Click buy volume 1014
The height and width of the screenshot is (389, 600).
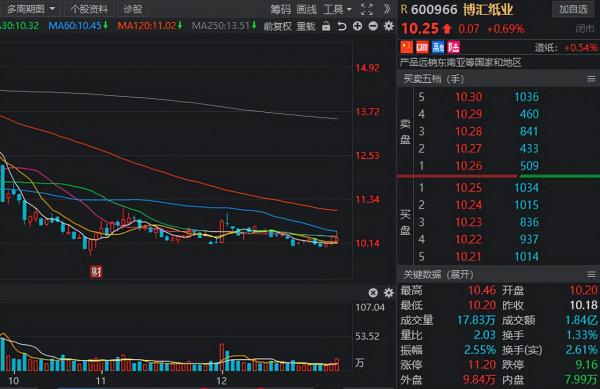point(527,256)
